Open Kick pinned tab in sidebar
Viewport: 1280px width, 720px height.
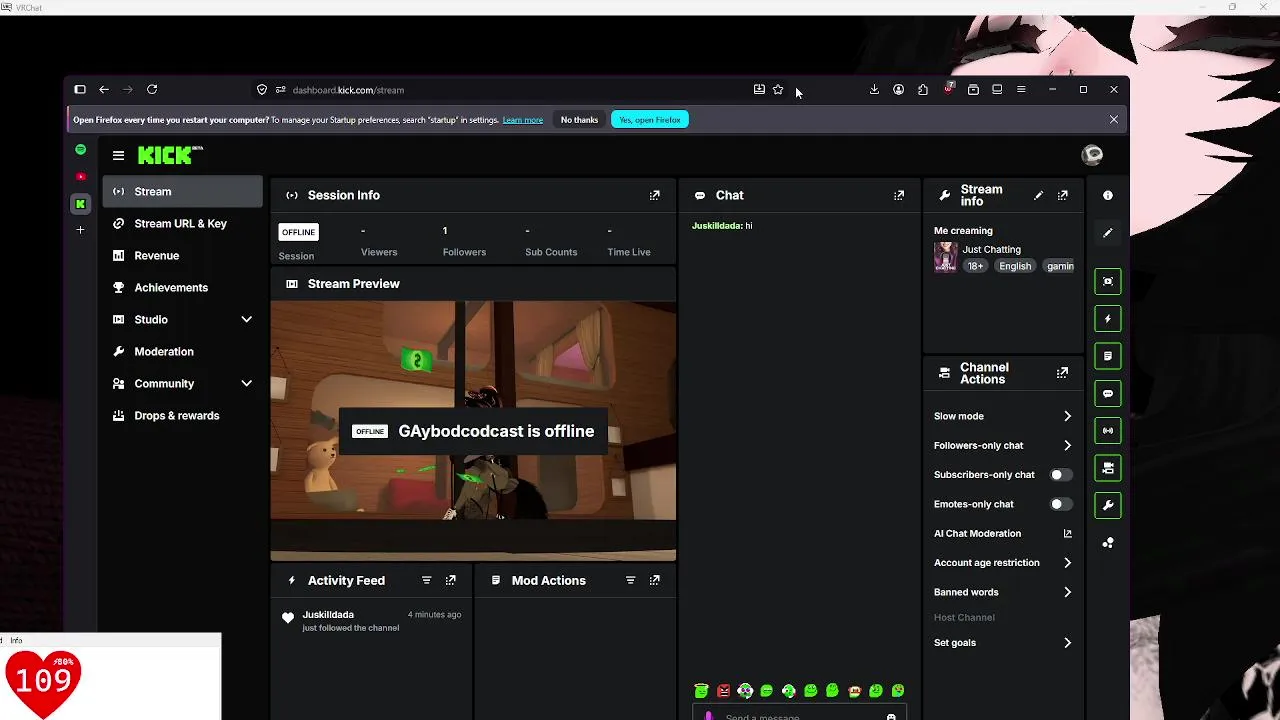click(x=81, y=204)
